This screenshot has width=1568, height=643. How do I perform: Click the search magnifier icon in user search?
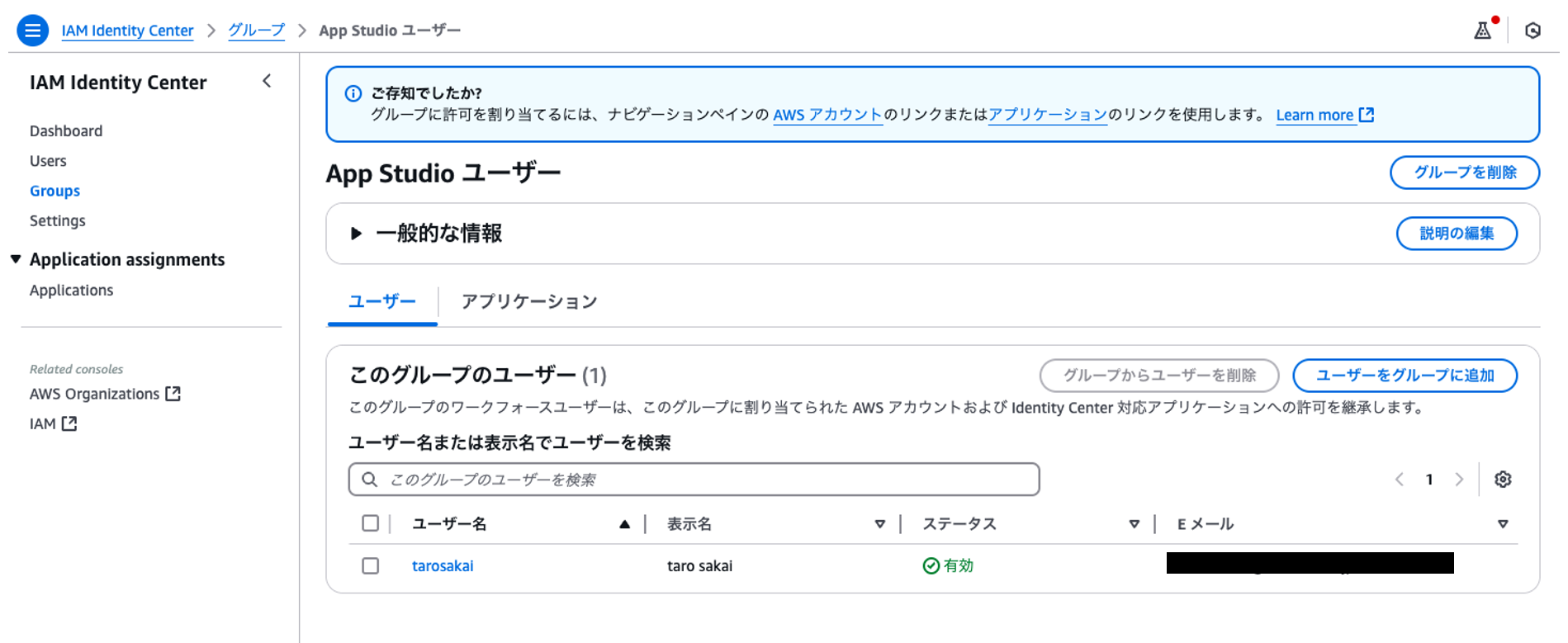pyautogui.click(x=370, y=480)
